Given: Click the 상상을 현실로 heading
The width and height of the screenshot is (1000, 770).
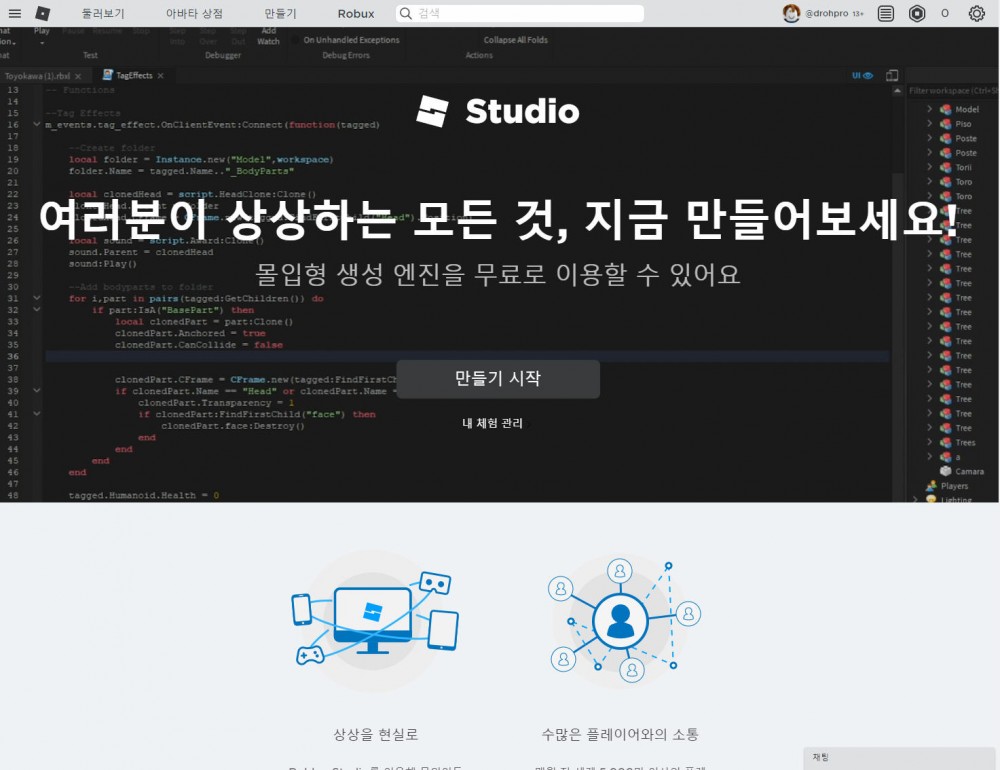Looking at the screenshot, I should click(x=376, y=734).
